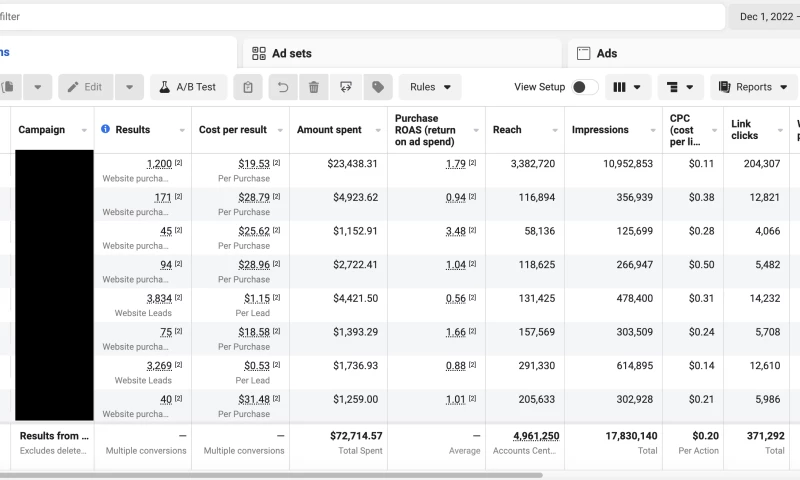The height and width of the screenshot is (480, 800).
Task: Select the 17,830,140 total impressions cell
Action: [x=632, y=436]
